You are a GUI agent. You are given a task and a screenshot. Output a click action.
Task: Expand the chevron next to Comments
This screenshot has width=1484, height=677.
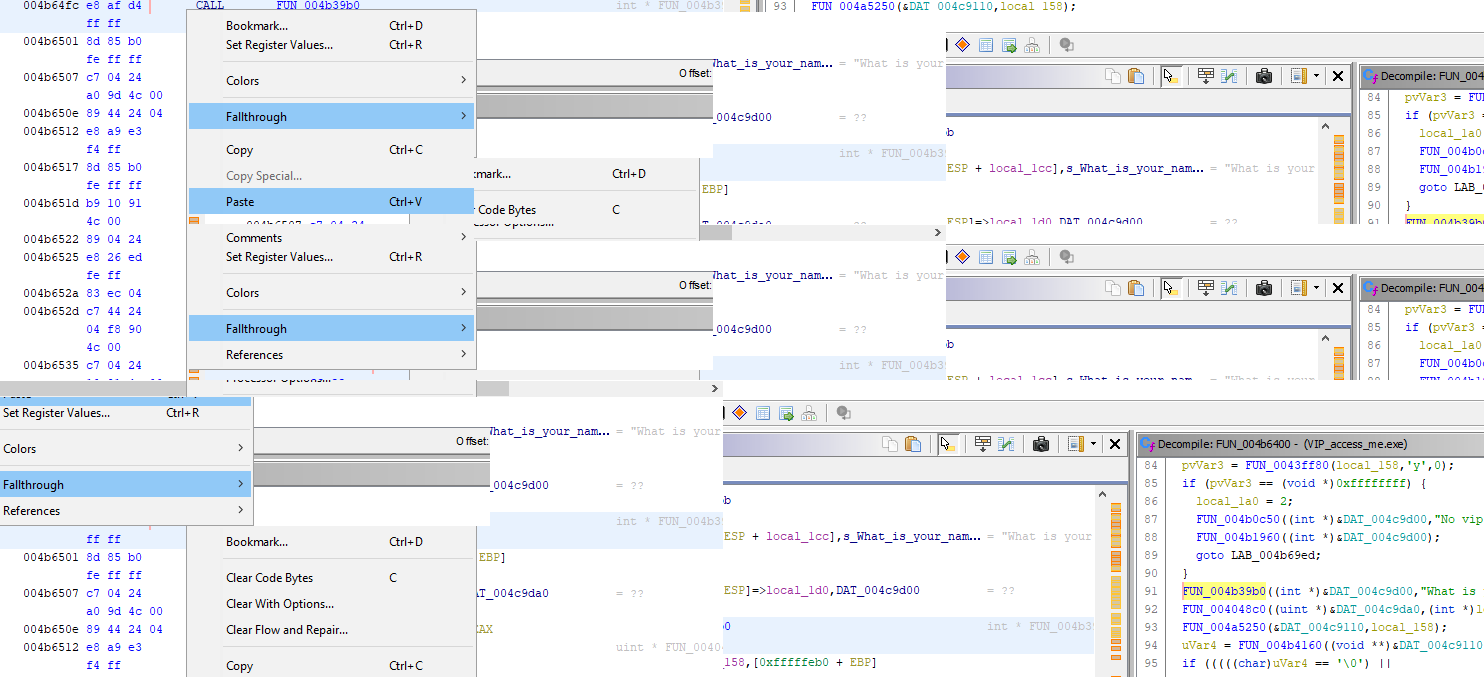pos(463,238)
